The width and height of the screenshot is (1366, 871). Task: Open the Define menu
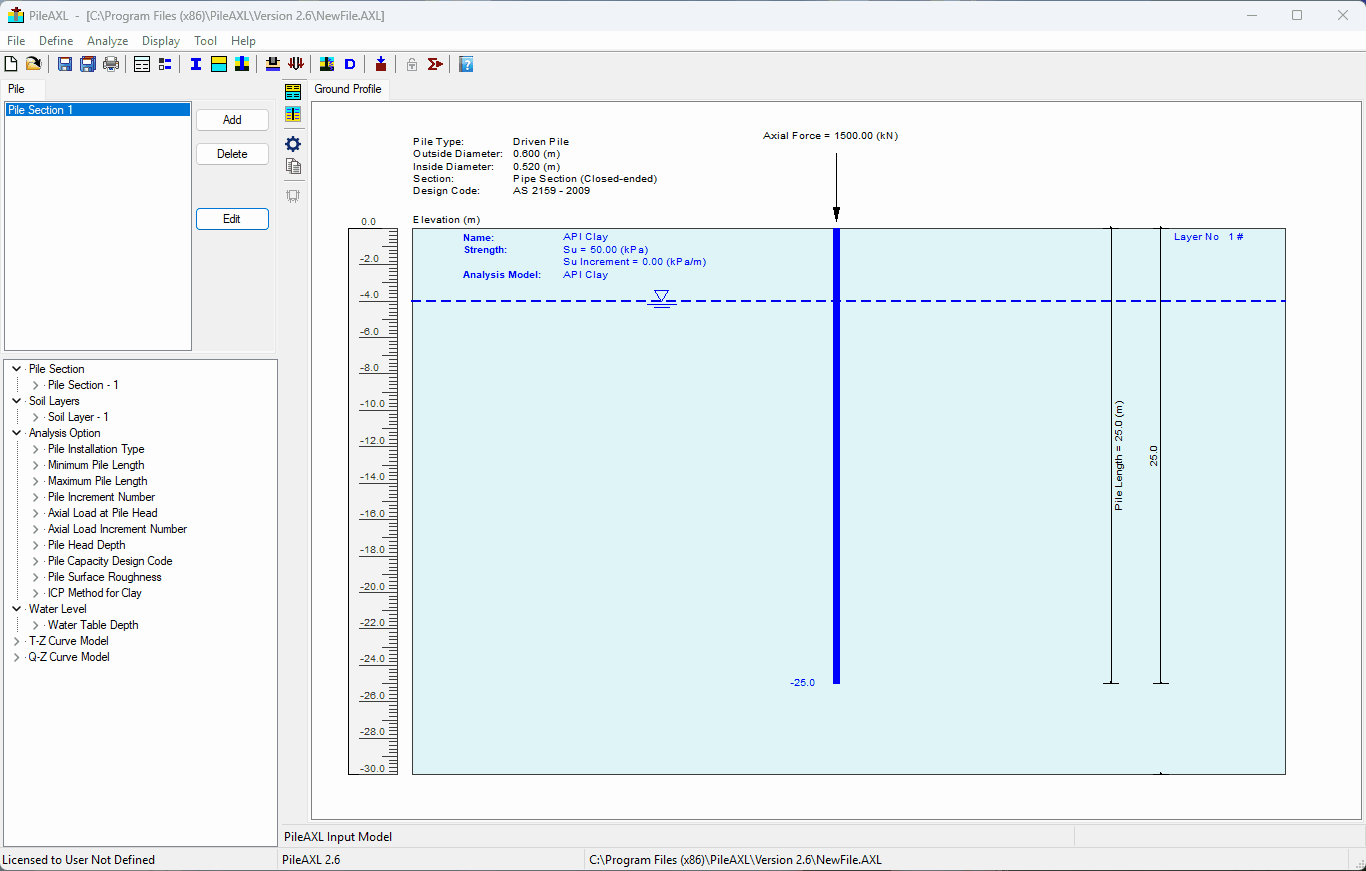tap(56, 41)
